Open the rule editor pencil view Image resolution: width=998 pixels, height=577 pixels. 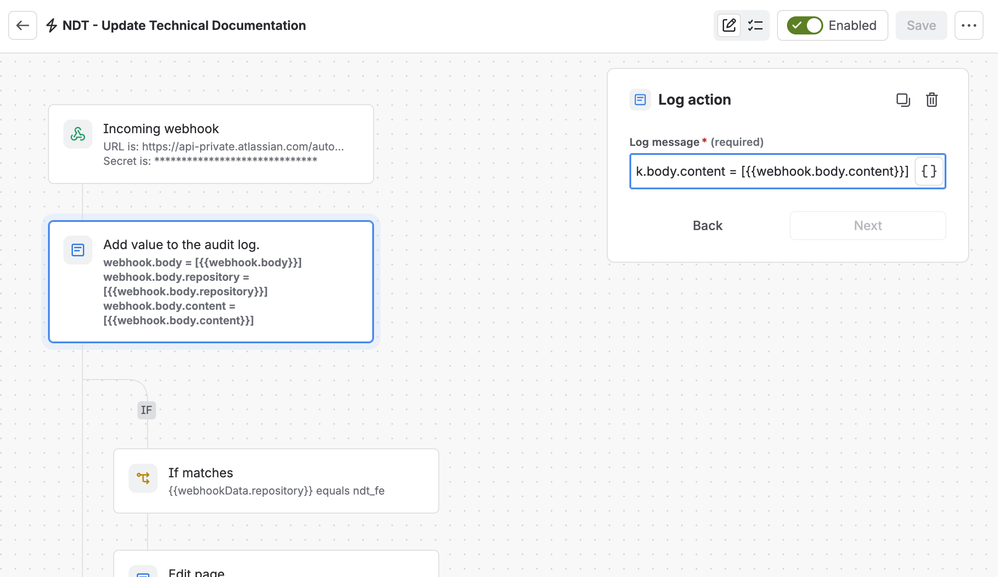[729, 25]
